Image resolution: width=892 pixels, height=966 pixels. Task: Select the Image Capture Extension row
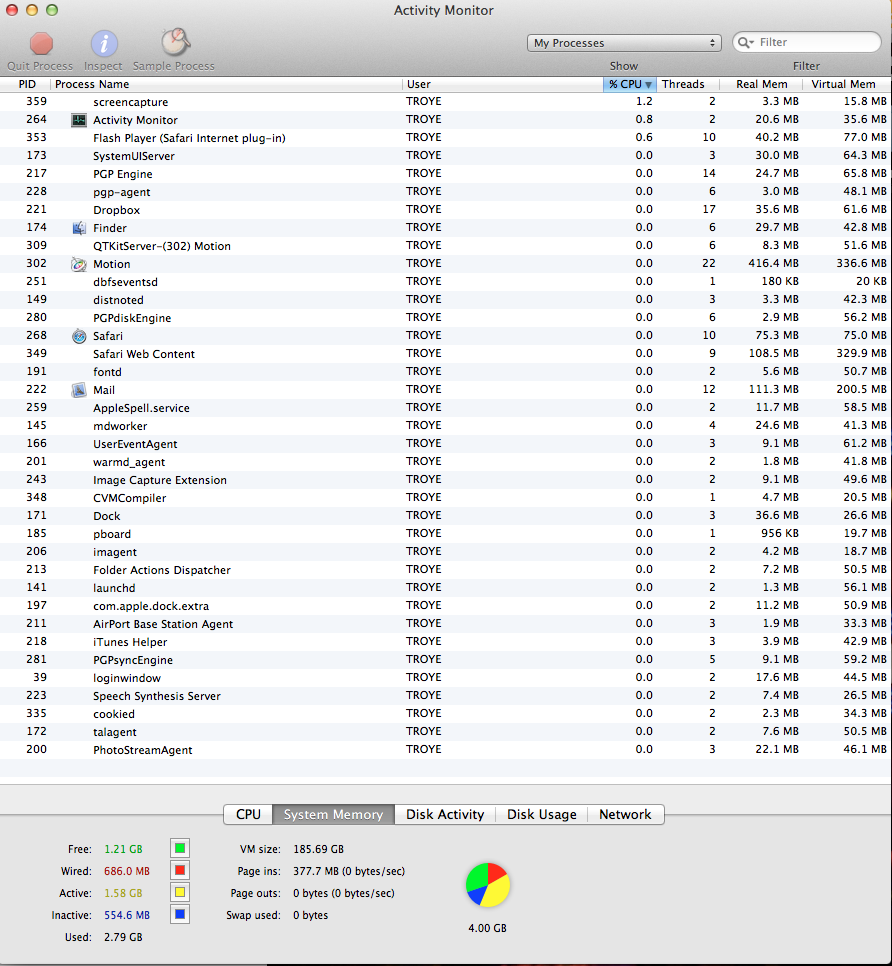(x=446, y=480)
